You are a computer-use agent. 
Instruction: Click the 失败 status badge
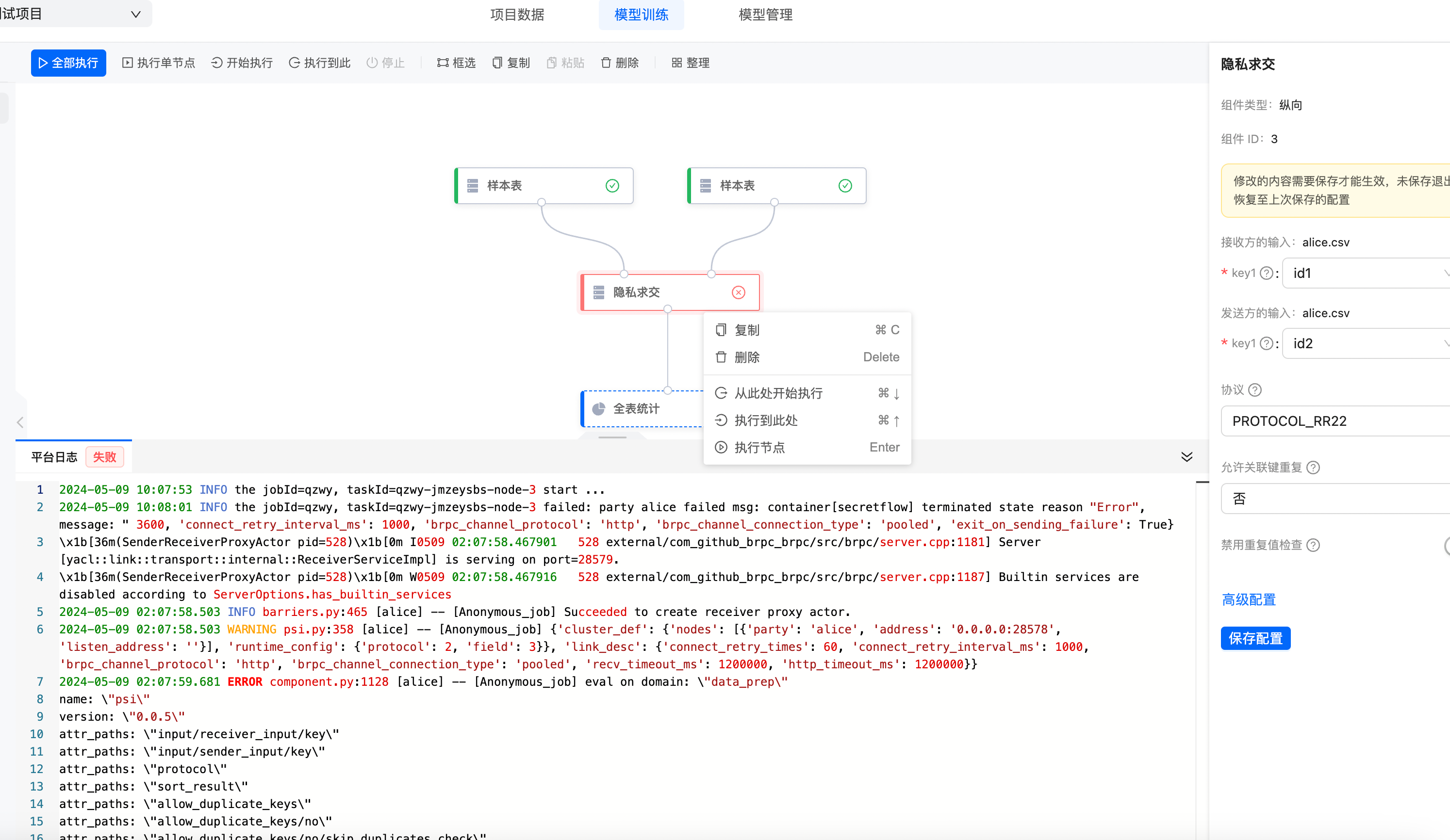click(x=105, y=457)
